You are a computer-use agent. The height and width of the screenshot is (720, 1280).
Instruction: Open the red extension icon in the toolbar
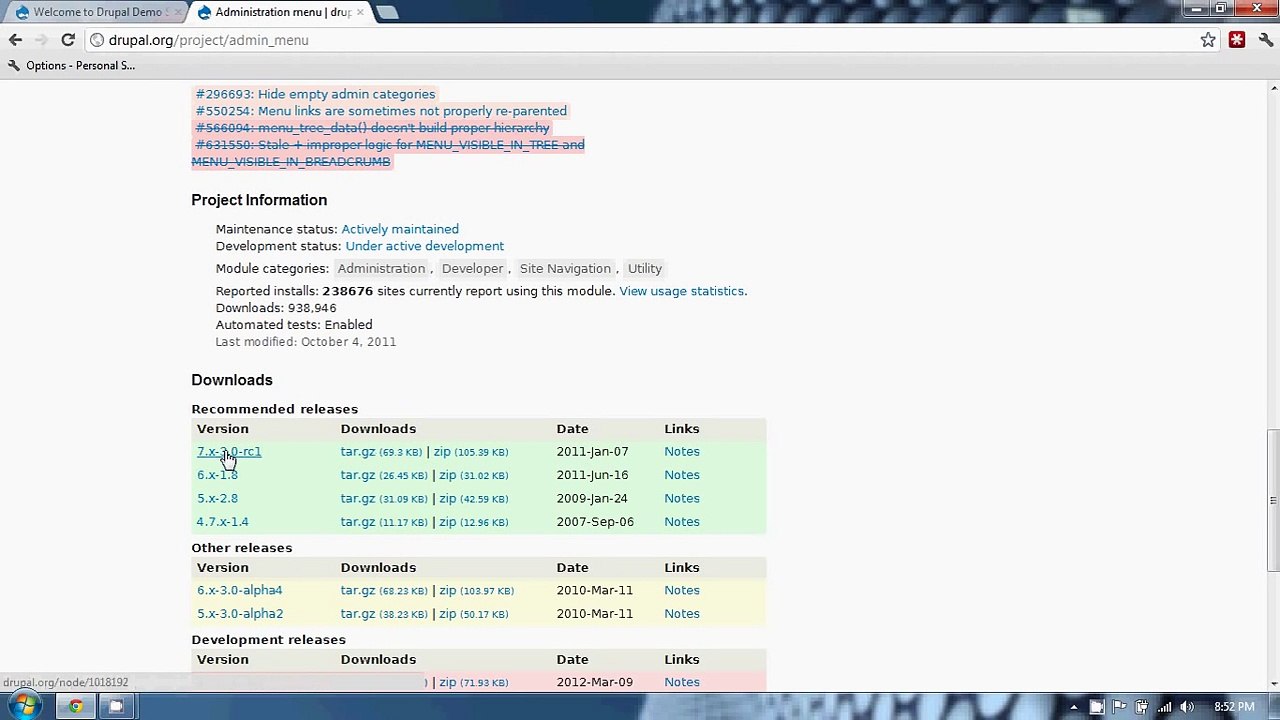[1237, 40]
